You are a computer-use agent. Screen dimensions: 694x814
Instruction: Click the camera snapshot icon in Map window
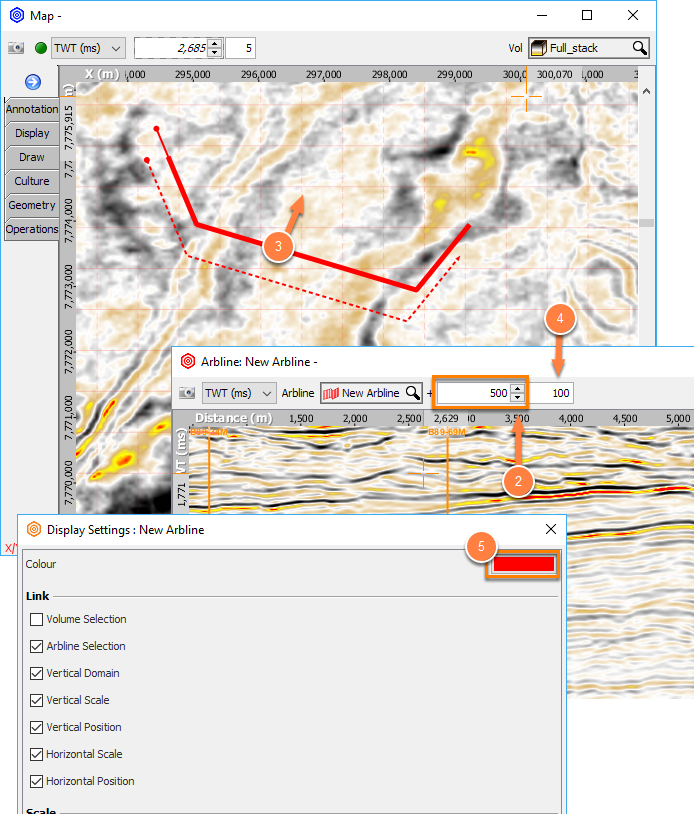tap(16, 48)
